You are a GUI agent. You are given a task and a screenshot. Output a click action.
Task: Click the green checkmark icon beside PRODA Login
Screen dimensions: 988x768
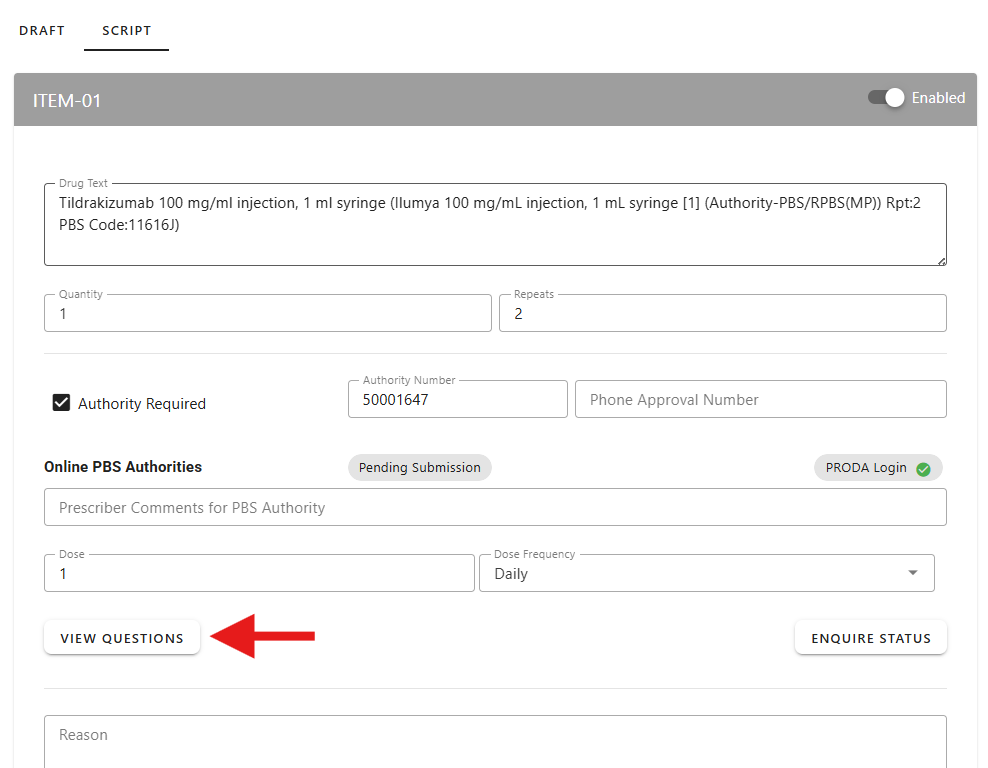(x=923, y=469)
